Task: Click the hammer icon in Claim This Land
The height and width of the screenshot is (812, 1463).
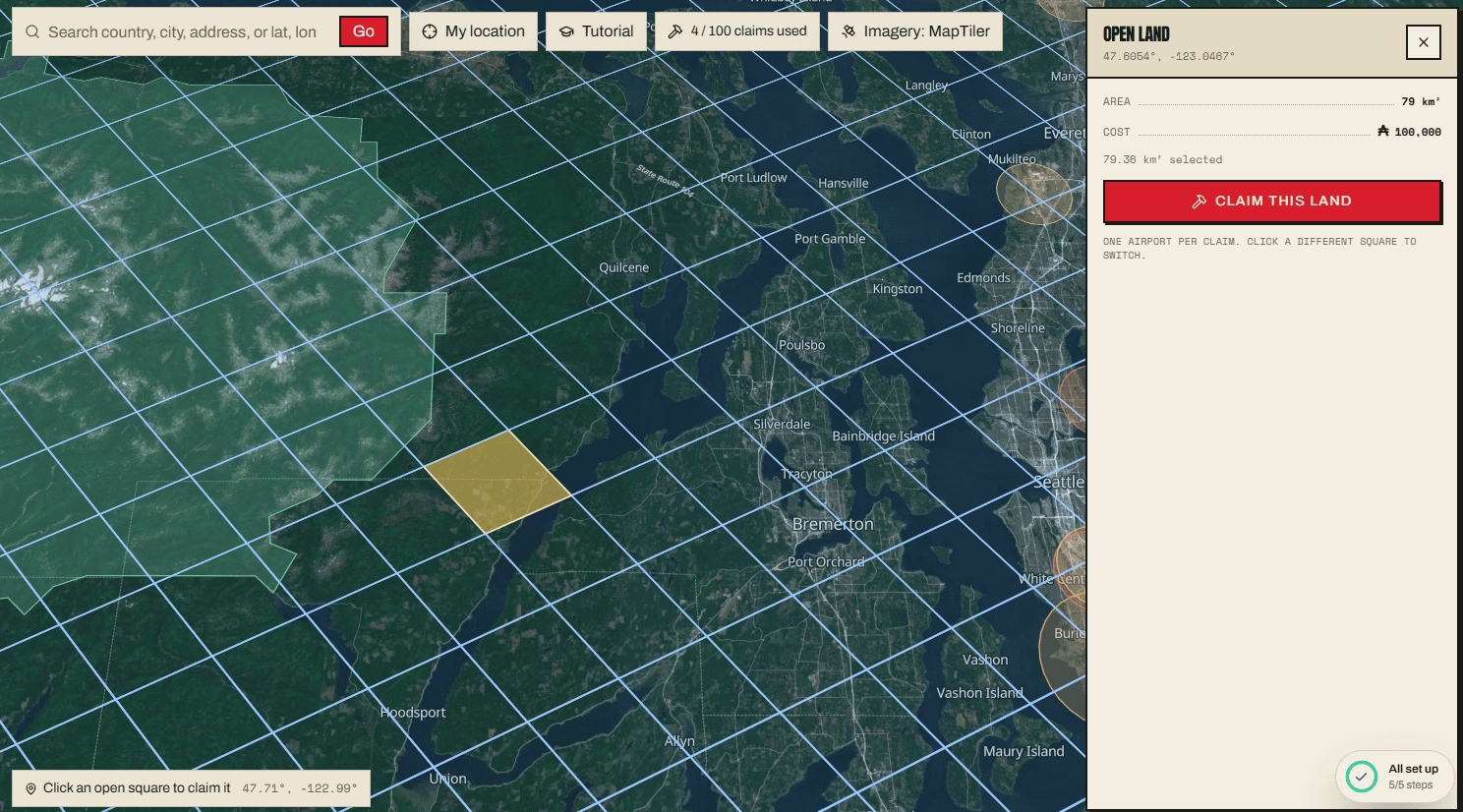Action: [1200, 202]
